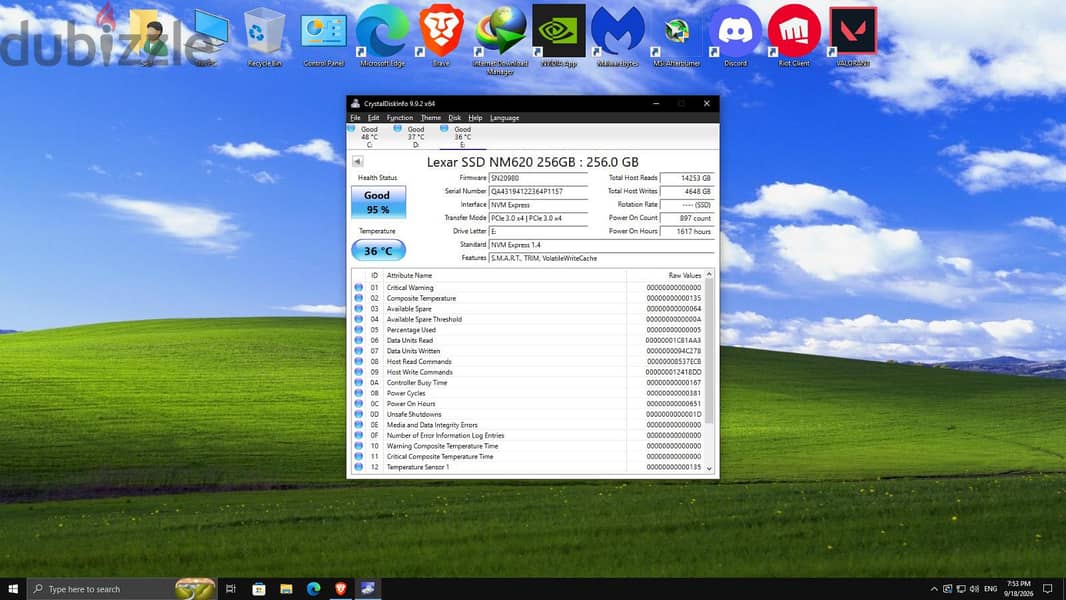This screenshot has height=600, width=1066.
Task: Select the Media and Data Integrity Errors row
Action: 528,425
